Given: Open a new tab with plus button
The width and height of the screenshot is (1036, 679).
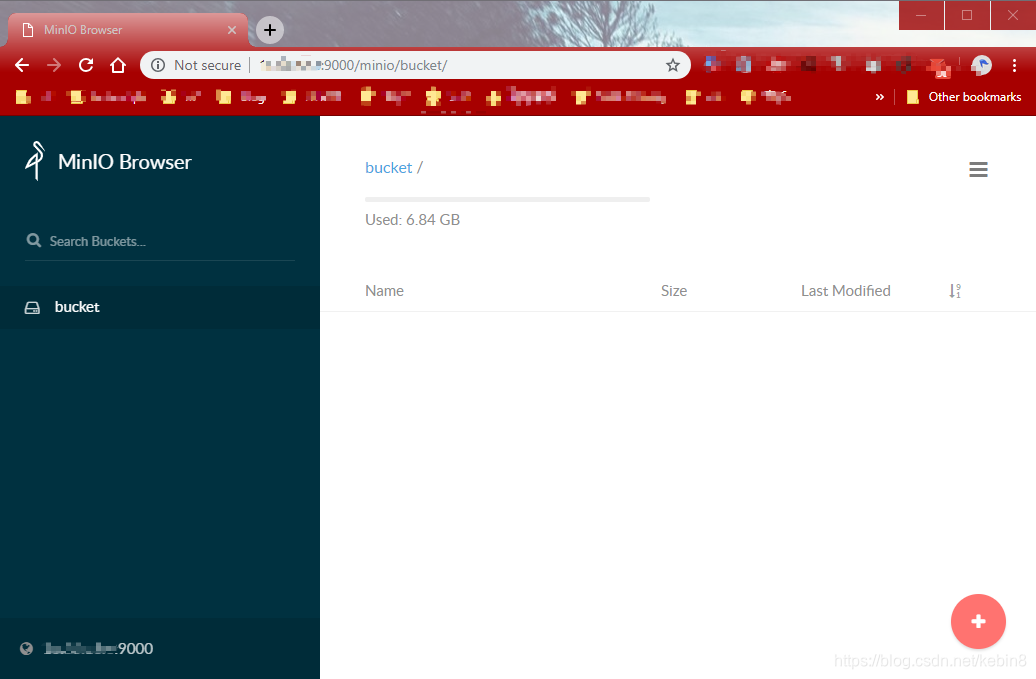Looking at the screenshot, I should coord(270,30).
